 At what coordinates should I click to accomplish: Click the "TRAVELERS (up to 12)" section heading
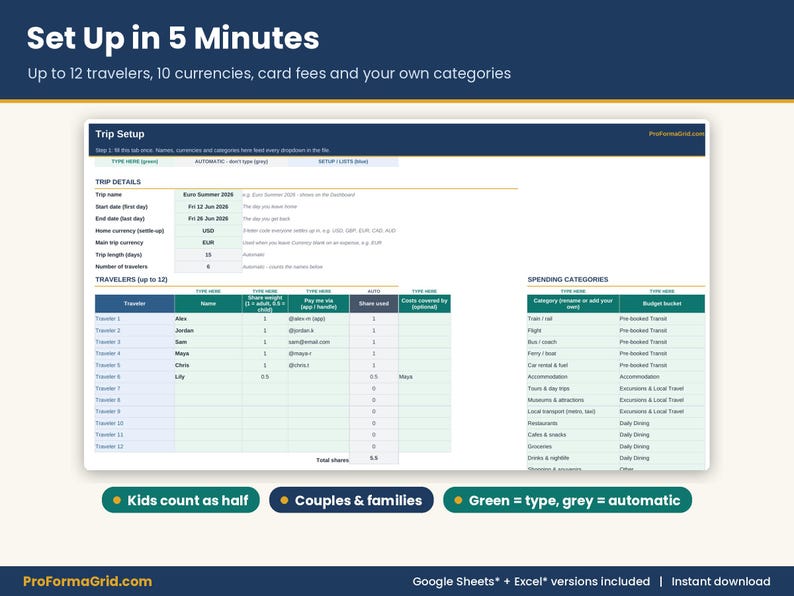pos(131,280)
